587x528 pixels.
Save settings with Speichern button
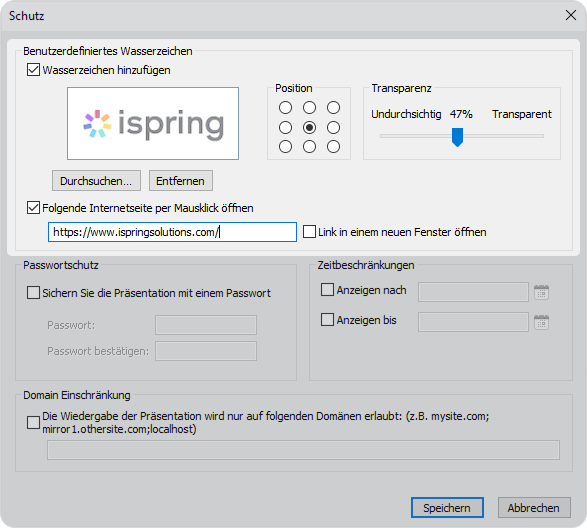pyautogui.click(x=447, y=508)
